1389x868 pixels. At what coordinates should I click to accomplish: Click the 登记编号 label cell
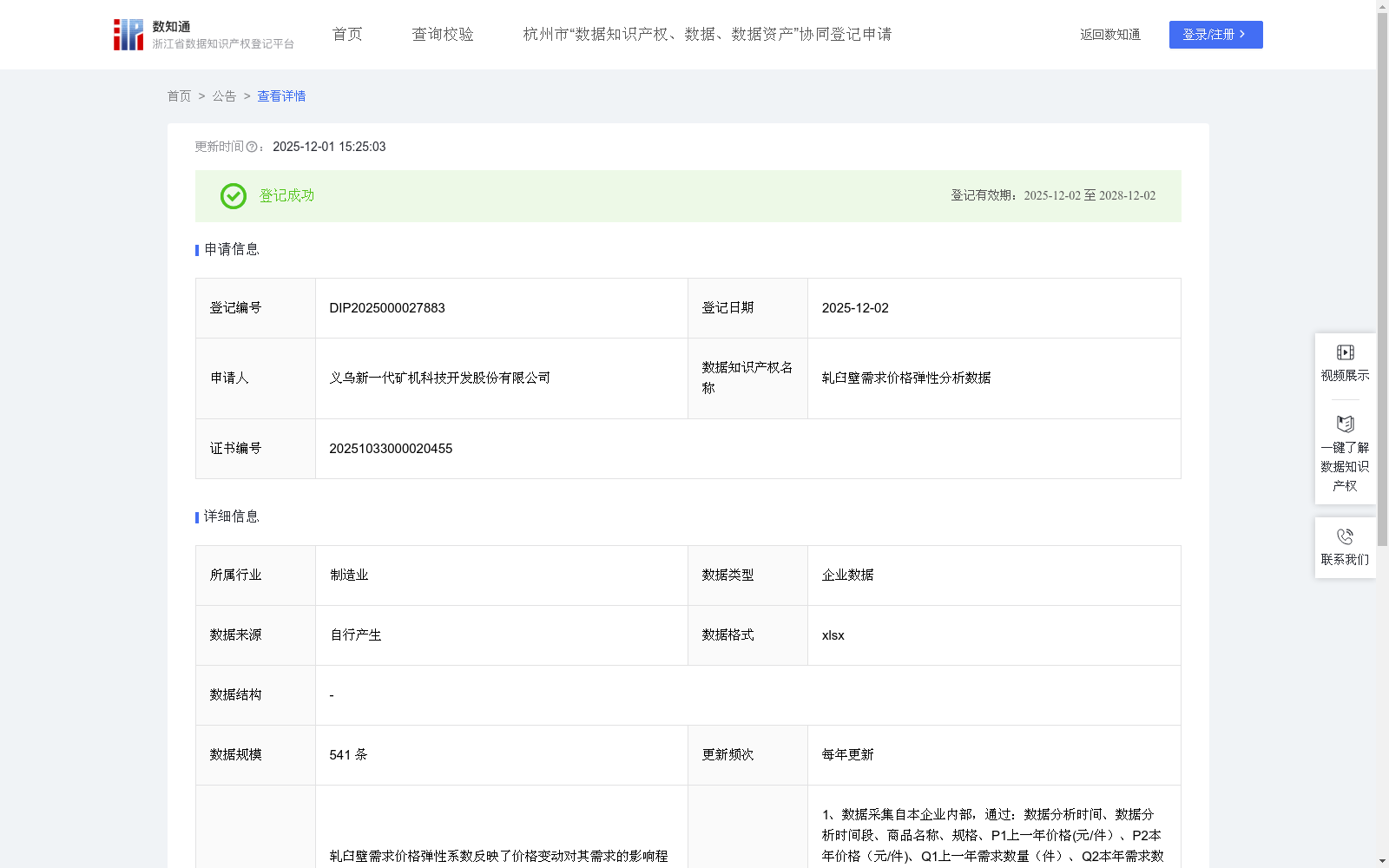(x=255, y=308)
